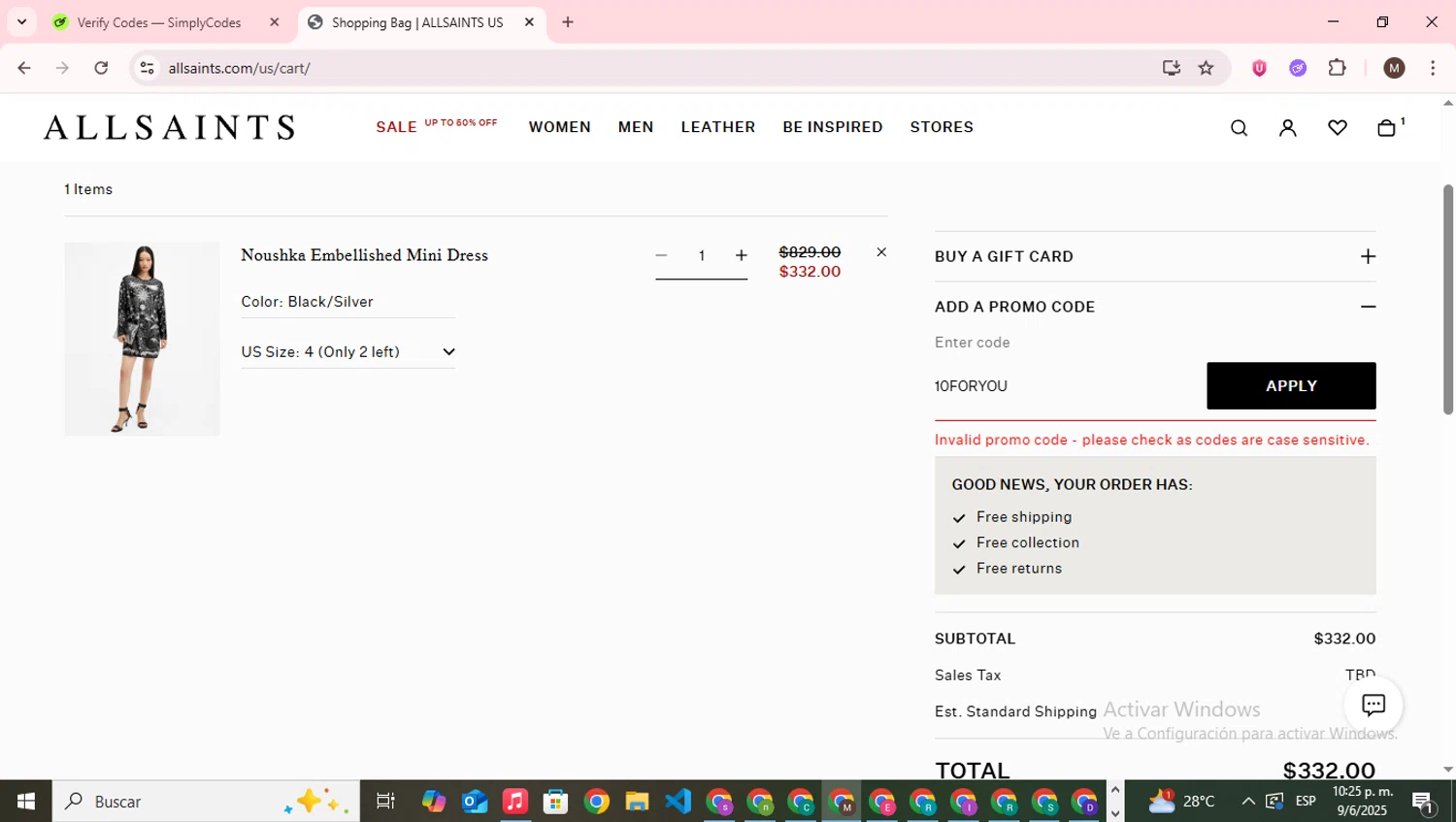Open the account profile icon
The image size is (1456, 822).
(1288, 128)
